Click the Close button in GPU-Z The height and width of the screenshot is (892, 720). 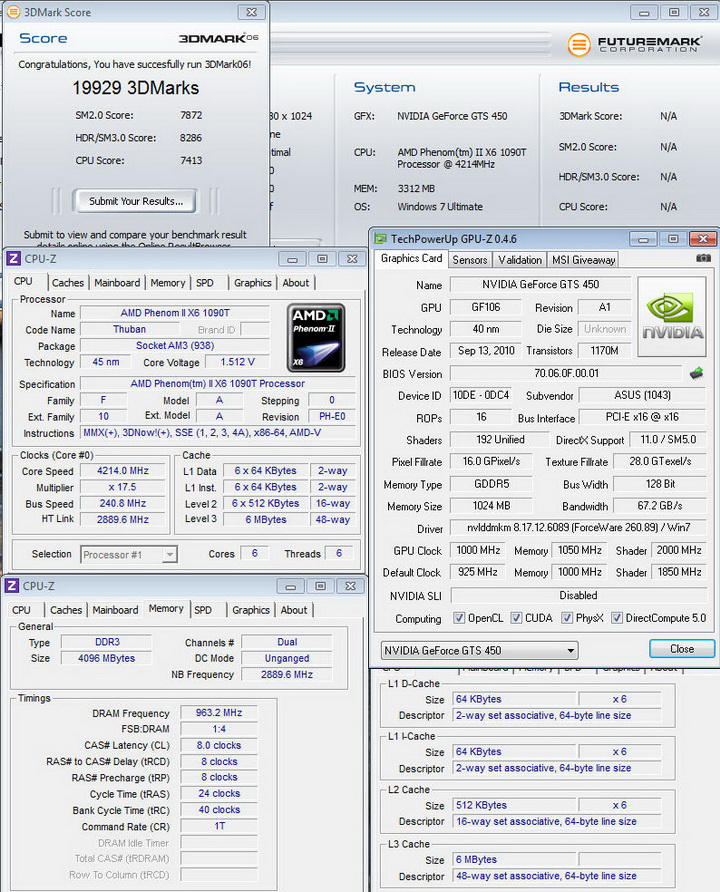(x=681, y=649)
